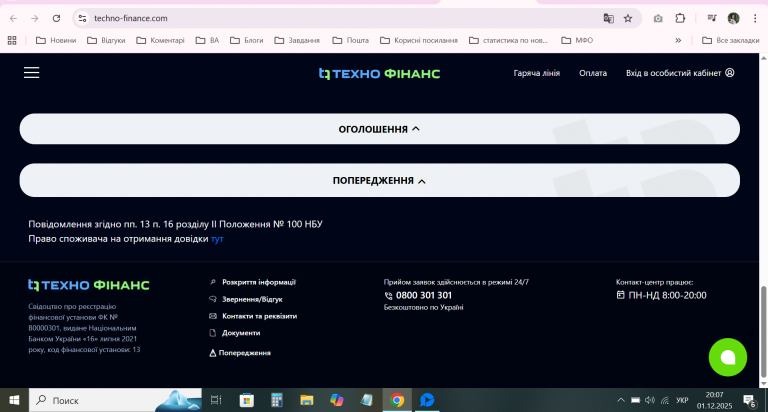Launch Microsoft Store from taskbar
Screen dimensions: 768x412
(x=246, y=400)
